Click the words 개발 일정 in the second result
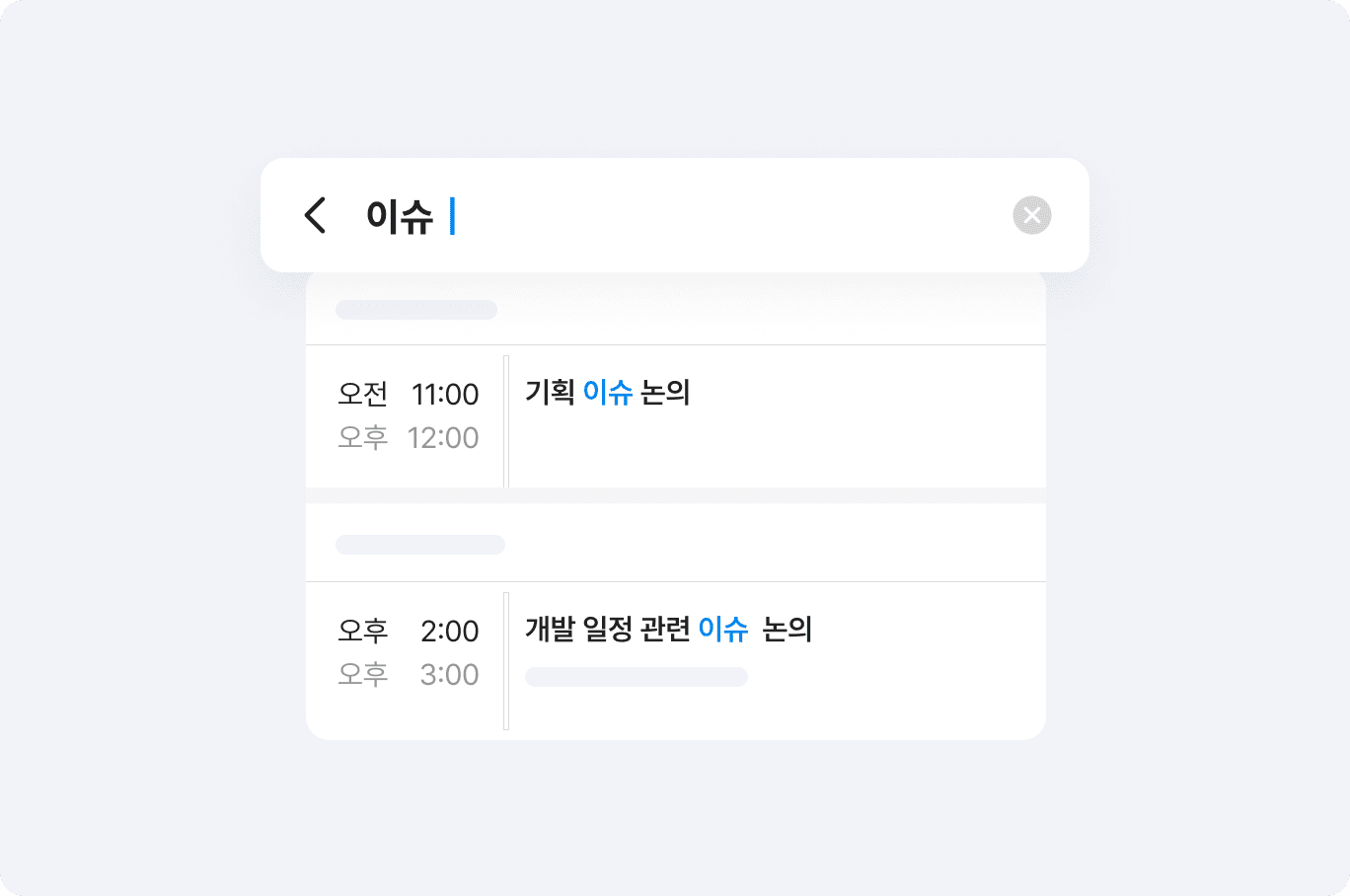 579,630
